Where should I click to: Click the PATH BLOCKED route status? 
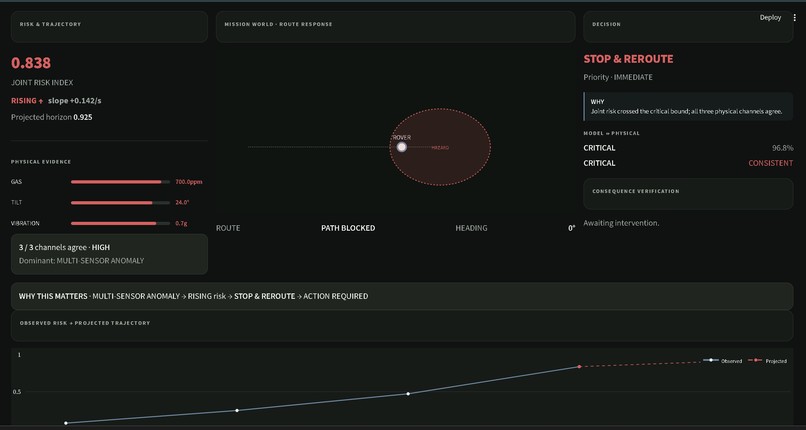(348, 228)
